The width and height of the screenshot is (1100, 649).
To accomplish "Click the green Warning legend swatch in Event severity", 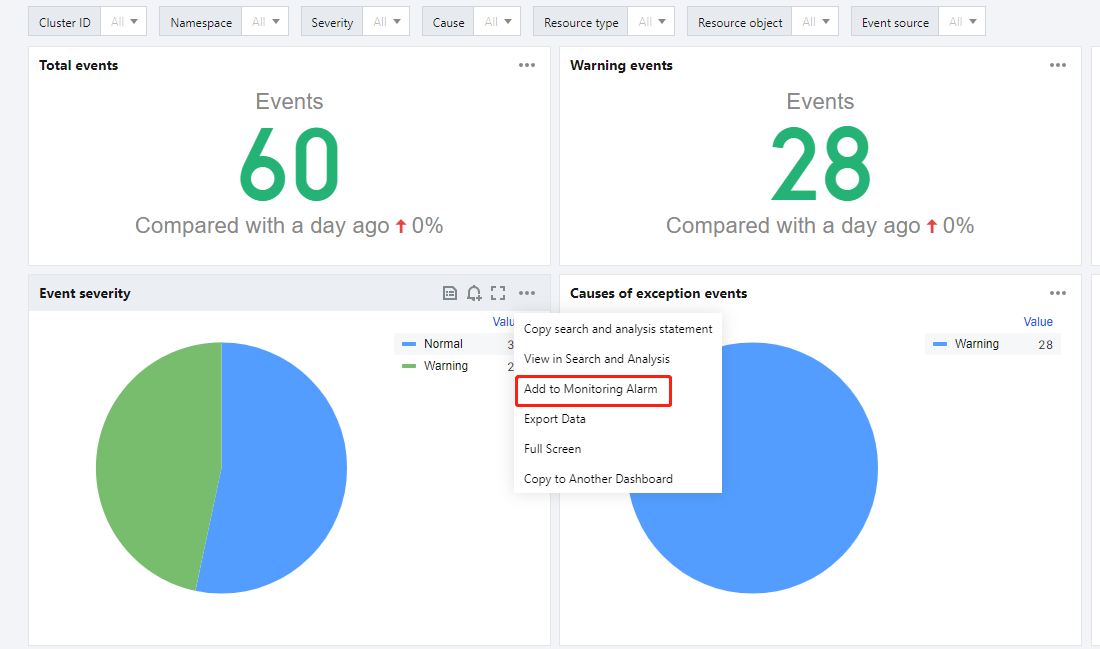I will click(x=409, y=366).
